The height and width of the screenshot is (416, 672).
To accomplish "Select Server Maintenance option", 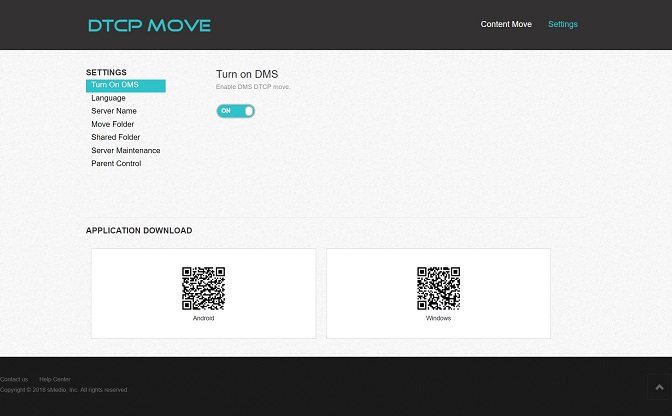I will 125,150.
